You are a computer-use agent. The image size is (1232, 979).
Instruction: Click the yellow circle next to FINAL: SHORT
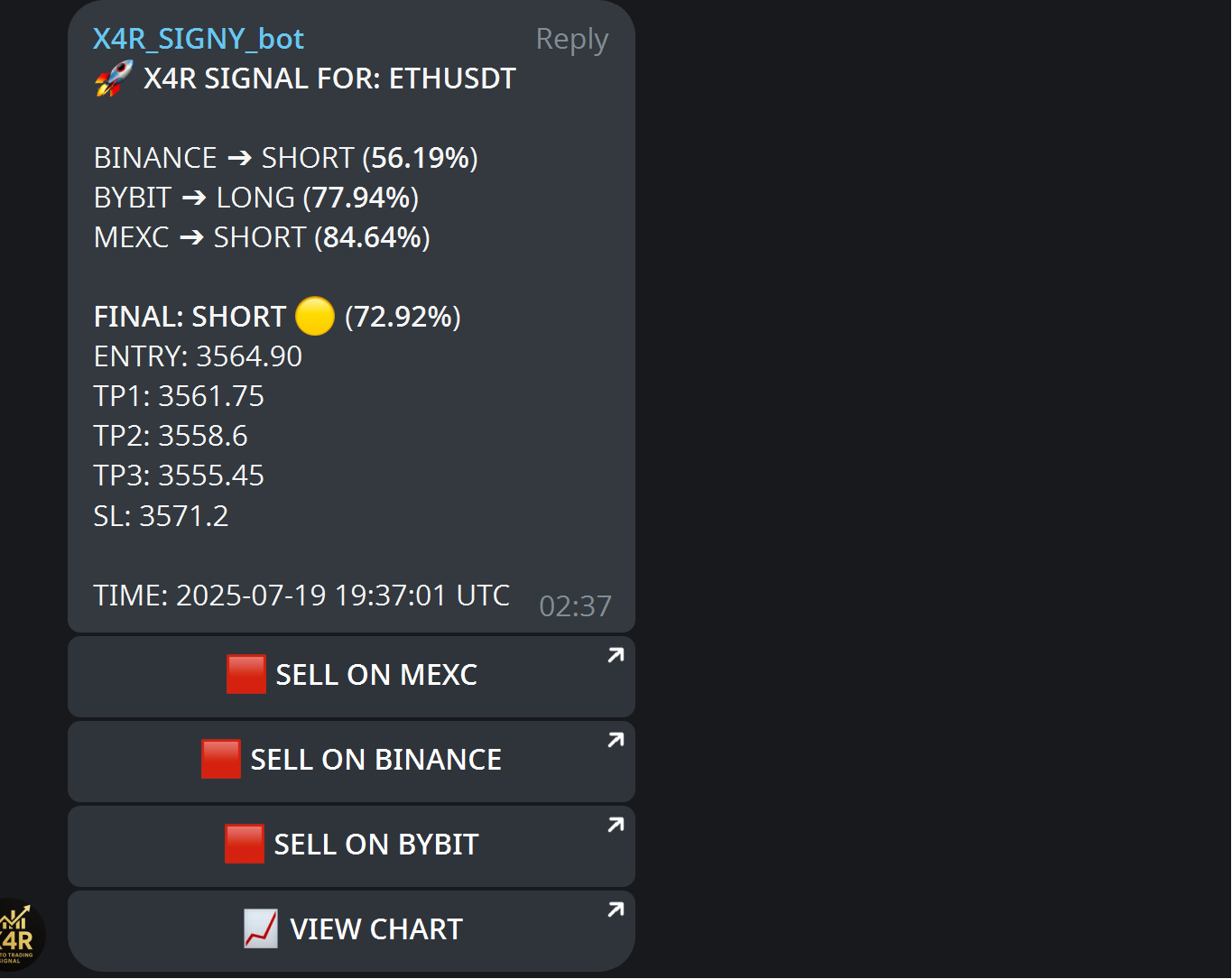pos(314,317)
